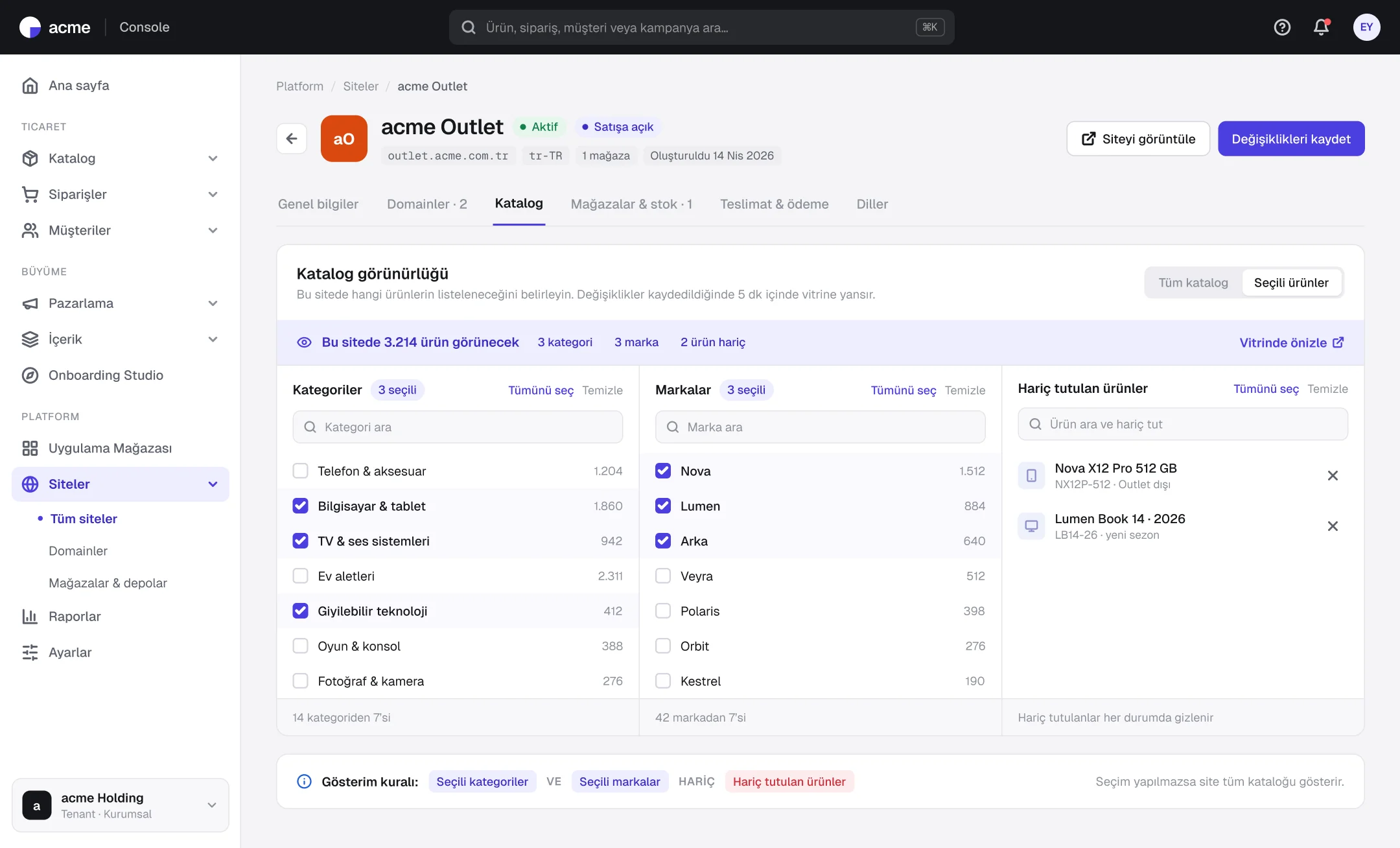Open the EY user avatar menu

pyautogui.click(x=1366, y=27)
